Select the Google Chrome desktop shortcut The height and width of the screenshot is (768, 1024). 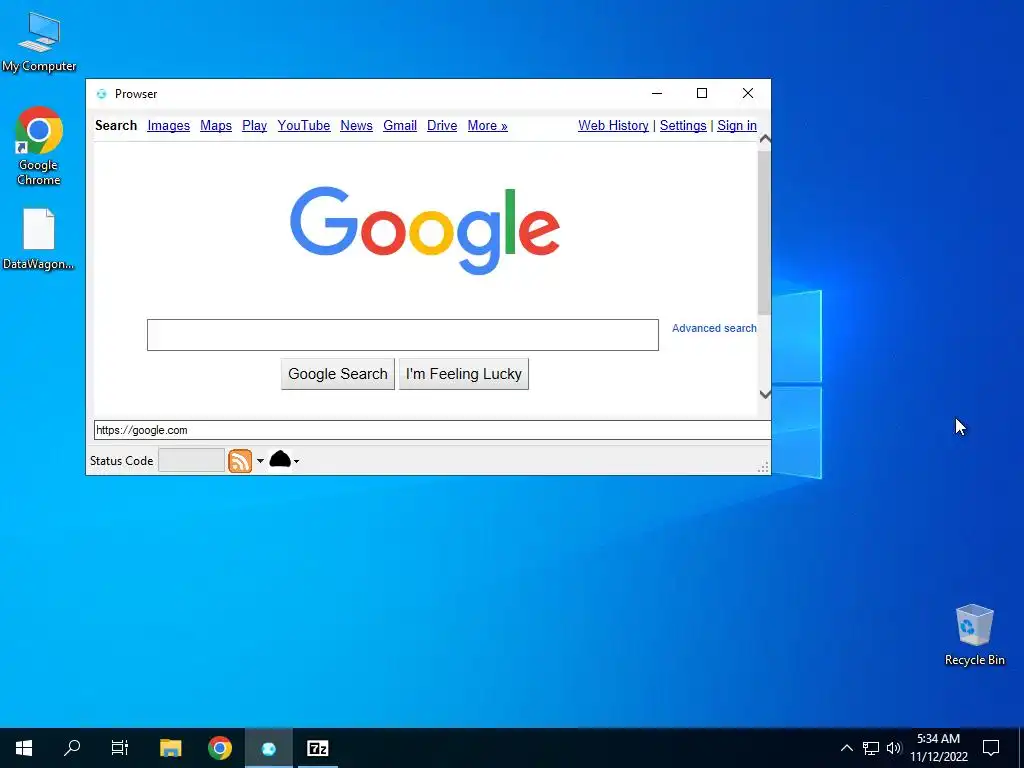(39, 146)
